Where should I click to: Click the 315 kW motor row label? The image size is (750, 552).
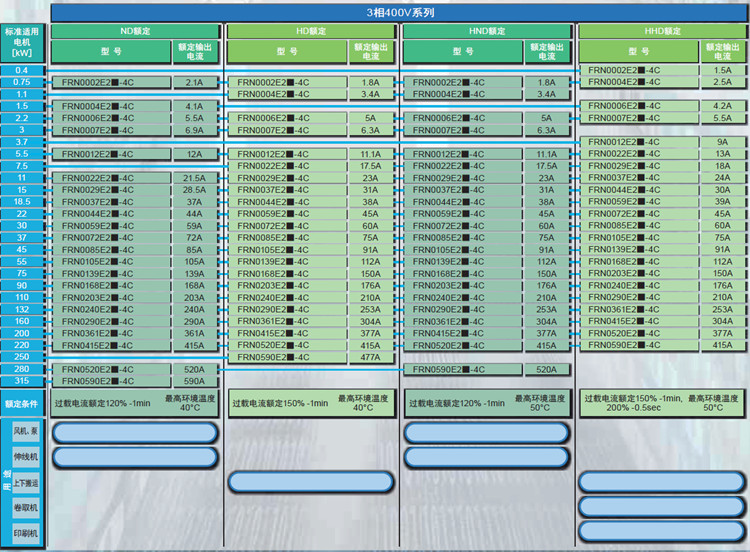[x=22, y=381]
